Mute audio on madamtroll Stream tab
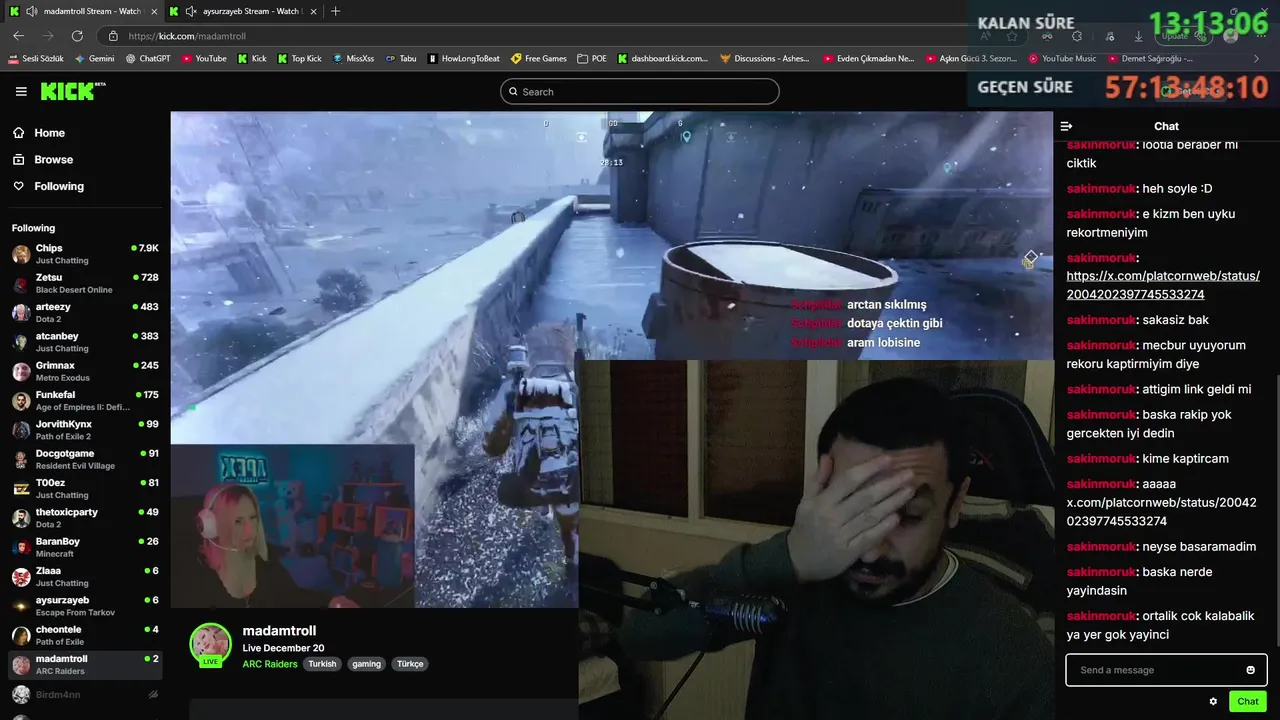Viewport: 1280px width, 720px height. [x=33, y=11]
